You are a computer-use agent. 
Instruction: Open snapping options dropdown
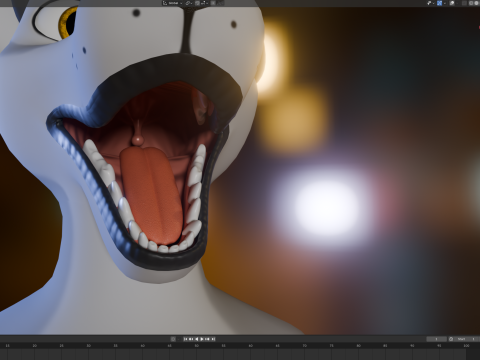205,3
